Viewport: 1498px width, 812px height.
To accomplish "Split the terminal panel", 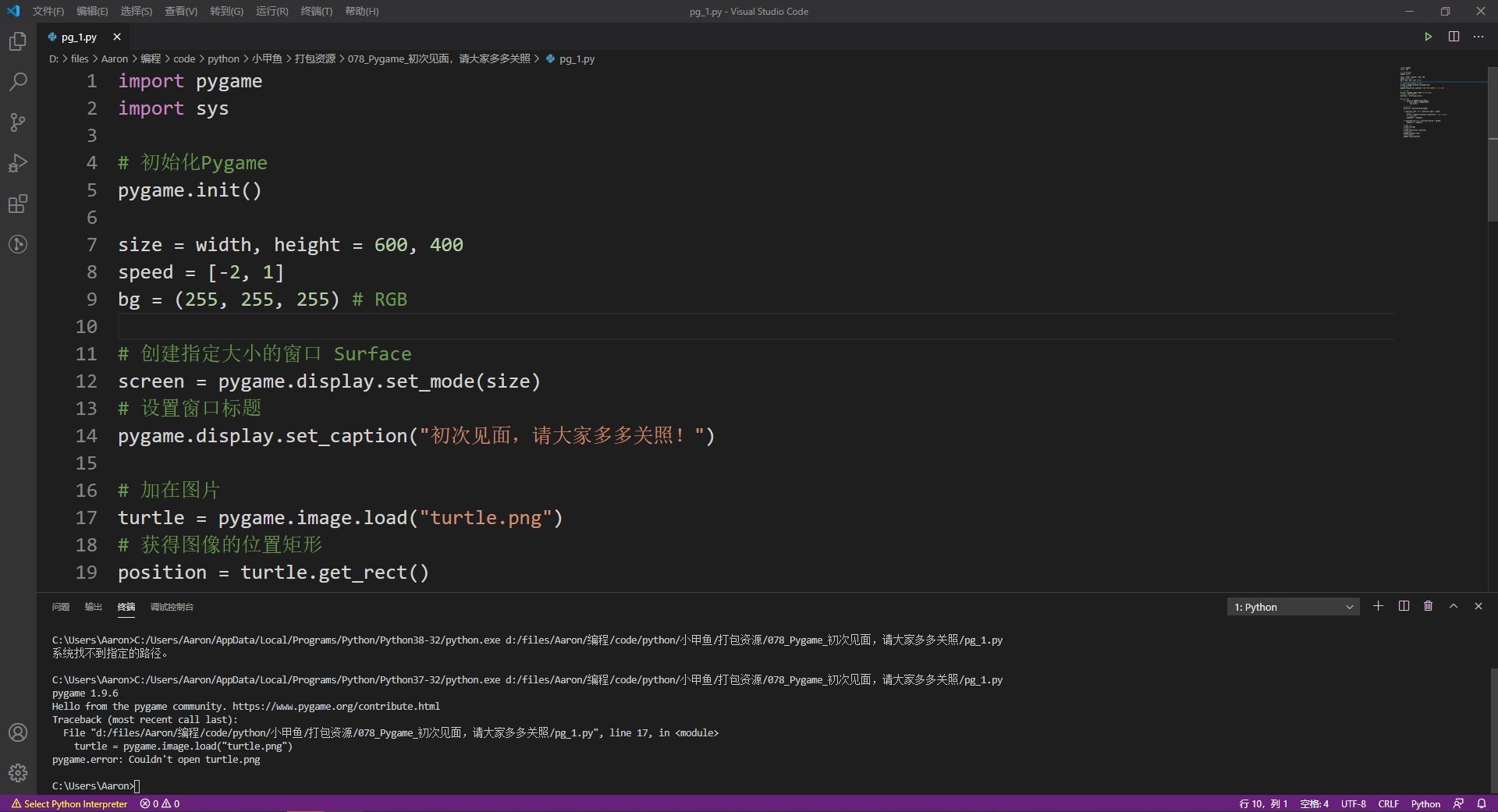I will coord(1404,606).
